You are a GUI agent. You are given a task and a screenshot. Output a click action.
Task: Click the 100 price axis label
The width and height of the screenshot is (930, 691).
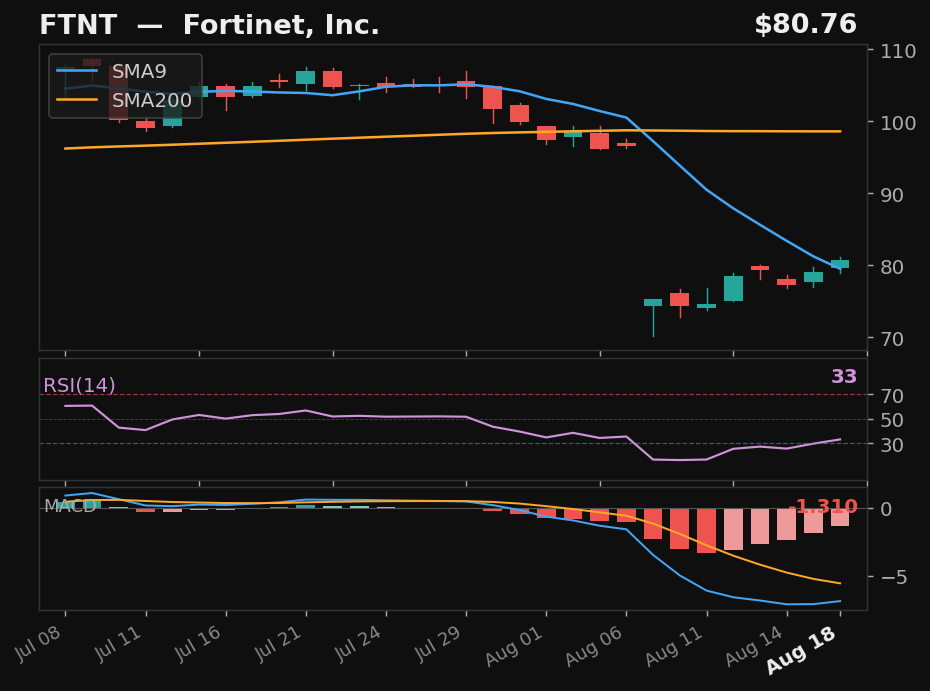point(898,123)
